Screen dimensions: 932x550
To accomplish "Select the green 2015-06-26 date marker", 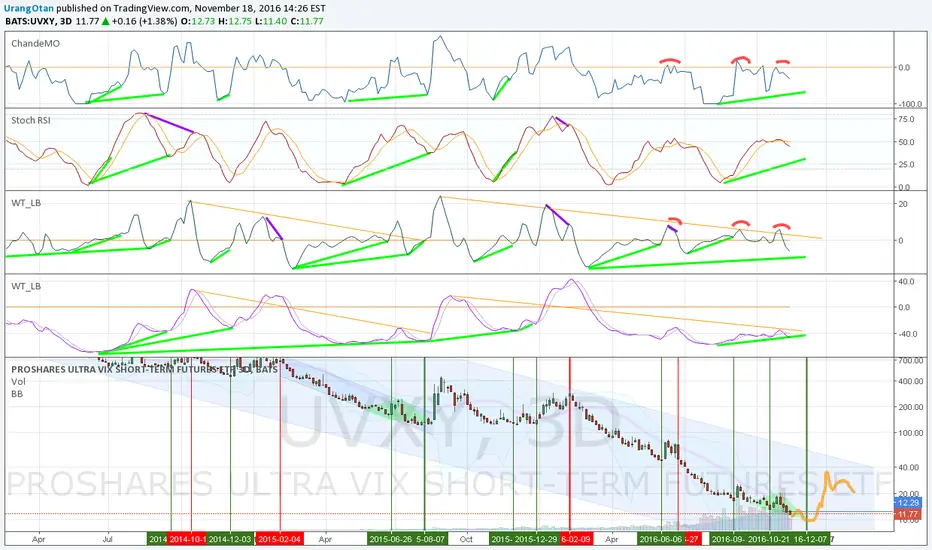I will pos(391,539).
